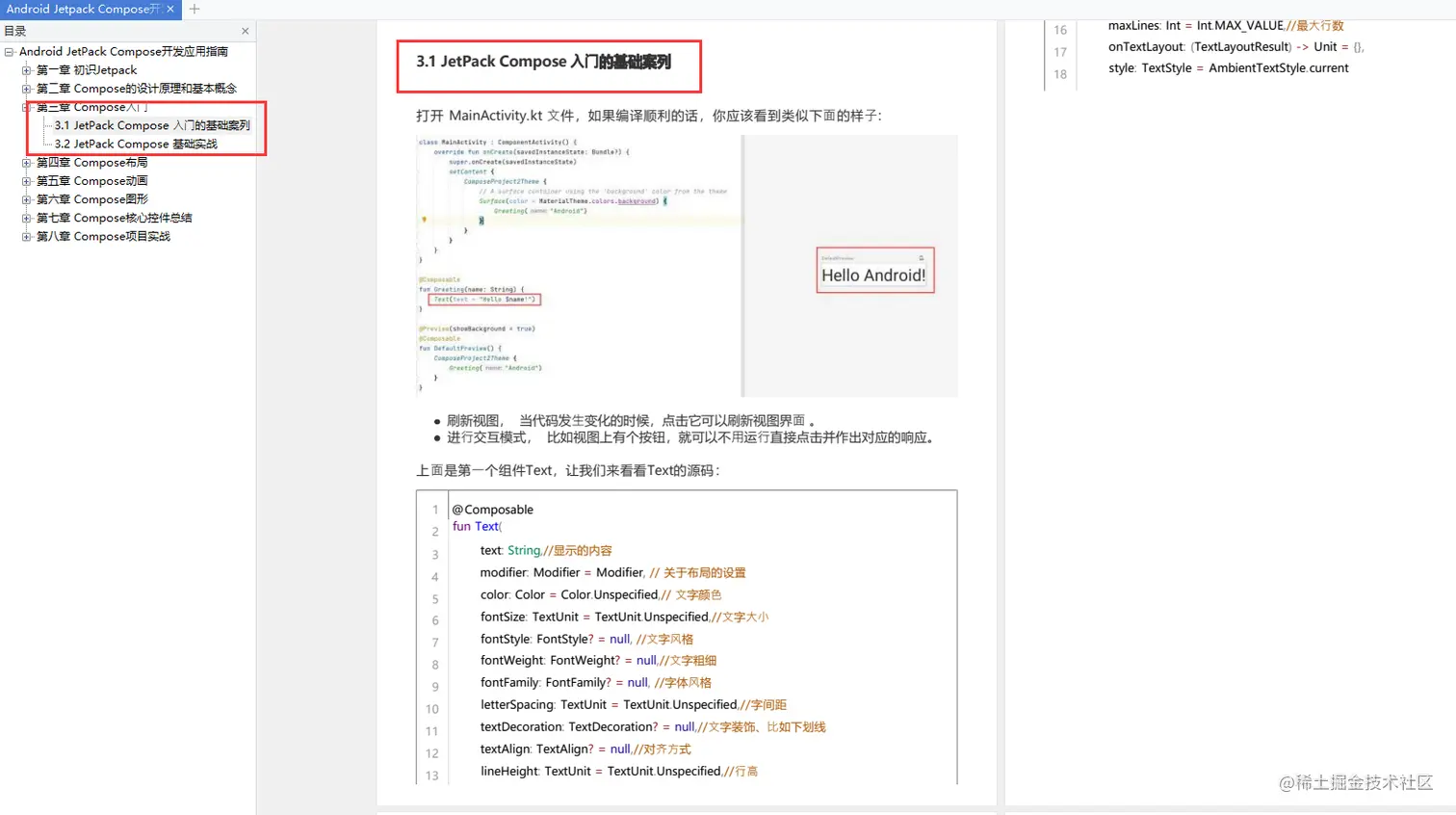The image size is (1456, 815).
Task: Expand 第一章 初识Jetpack chapter
Action: [27, 69]
